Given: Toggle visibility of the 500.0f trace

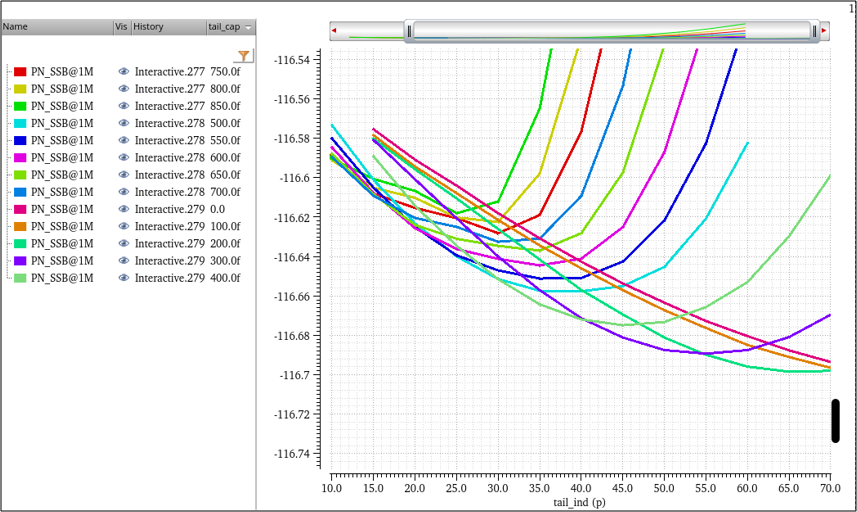Looking at the screenshot, I should [x=124, y=123].
